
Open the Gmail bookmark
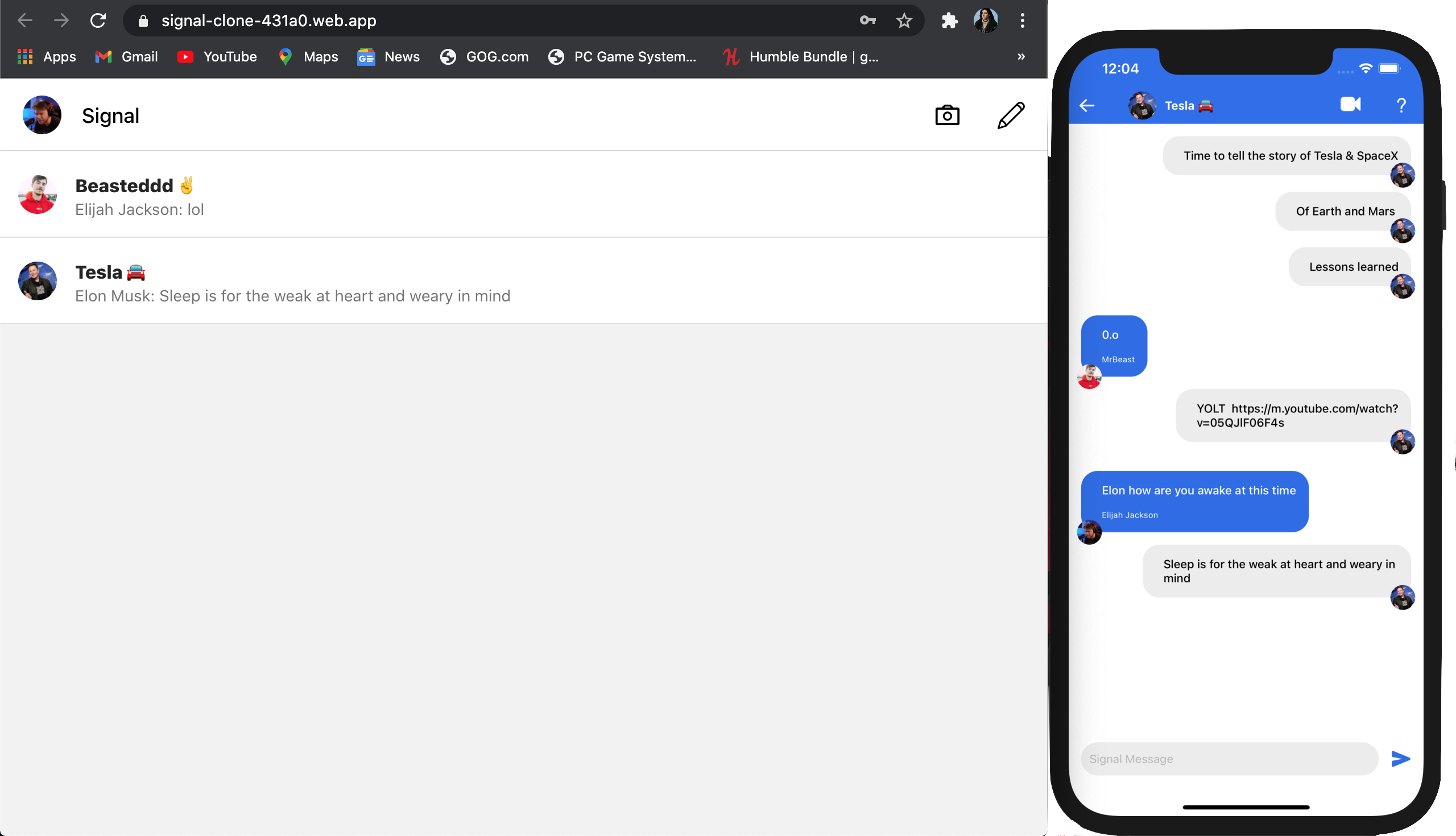tap(126, 56)
